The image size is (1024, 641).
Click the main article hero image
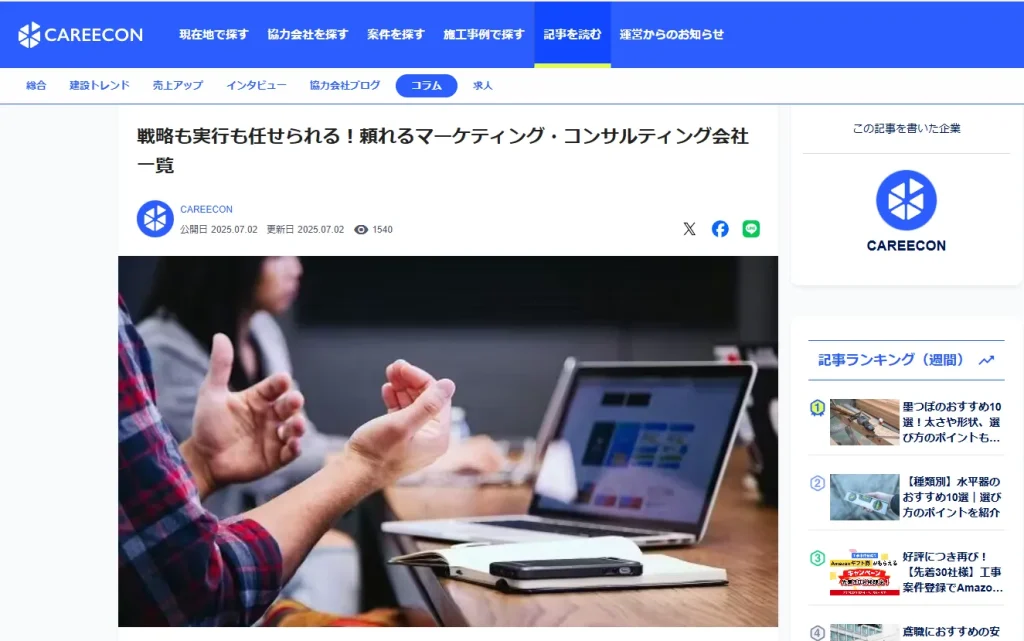[x=448, y=441]
